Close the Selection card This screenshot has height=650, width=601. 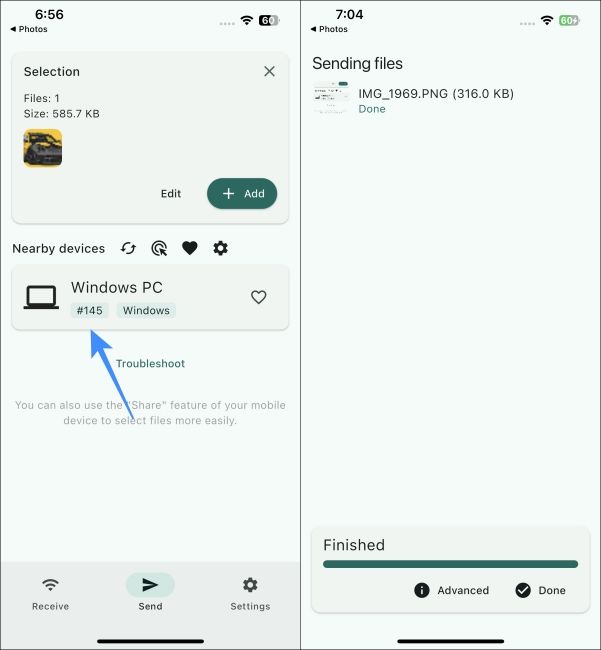coord(269,71)
